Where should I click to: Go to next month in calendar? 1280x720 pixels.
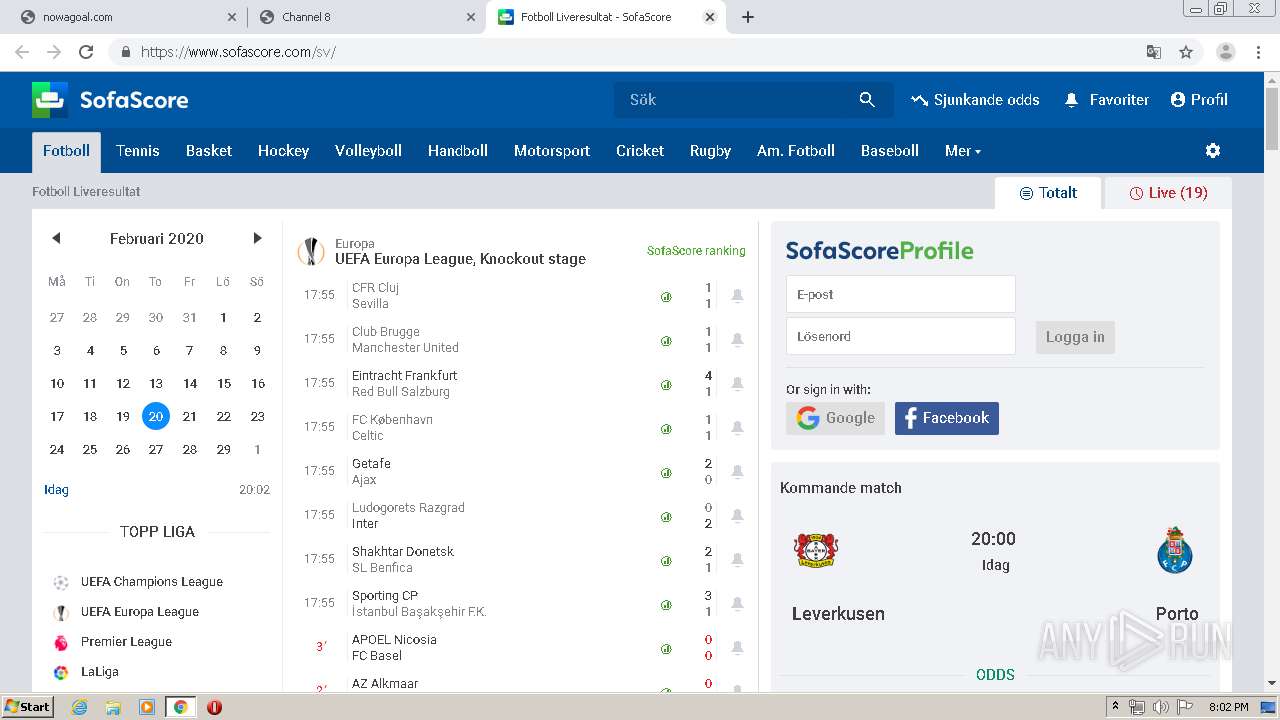pyautogui.click(x=257, y=238)
